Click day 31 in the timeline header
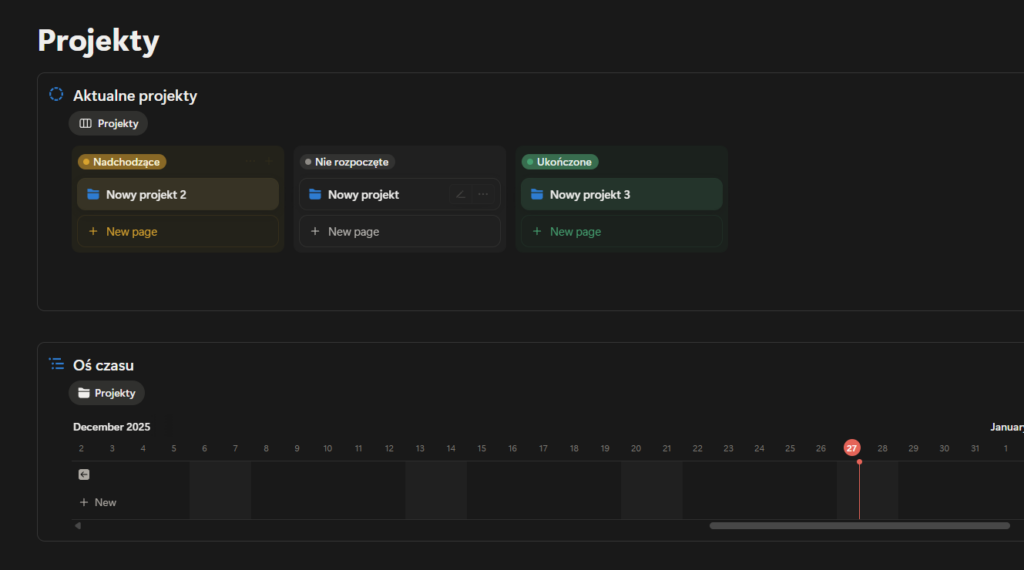This screenshot has width=1024, height=570. click(x=975, y=449)
